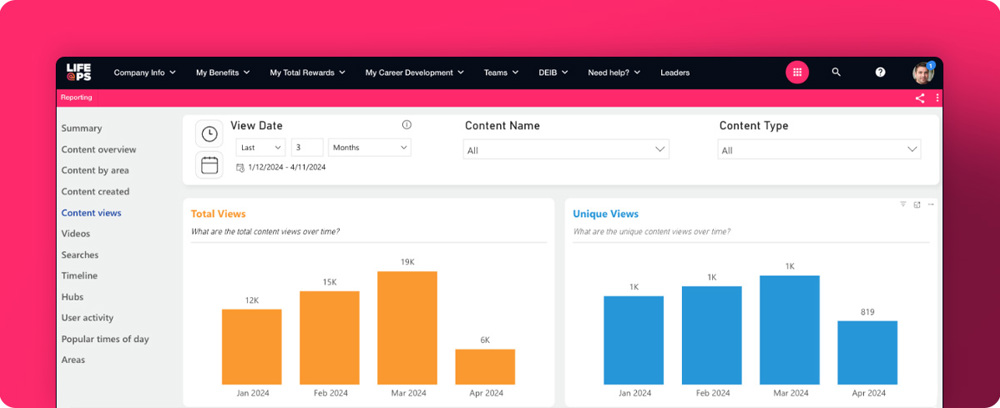This screenshot has height=408, width=1000.
Task: Open the pink apps grid launcher
Action: pyautogui.click(x=797, y=72)
